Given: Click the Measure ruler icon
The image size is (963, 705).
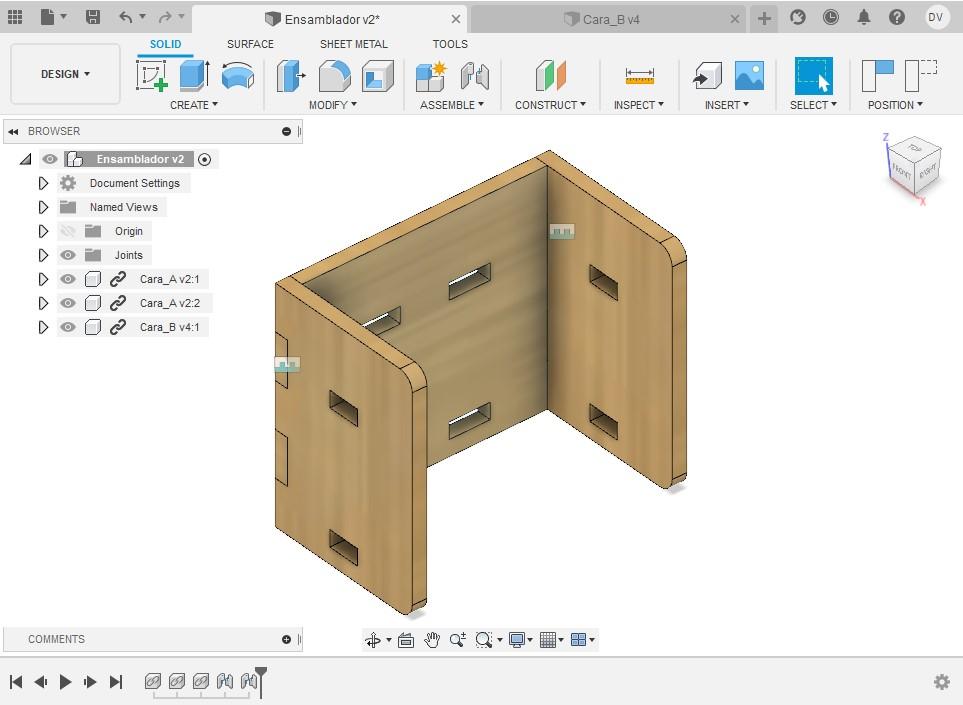Looking at the screenshot, I should [x=639, y=76].
